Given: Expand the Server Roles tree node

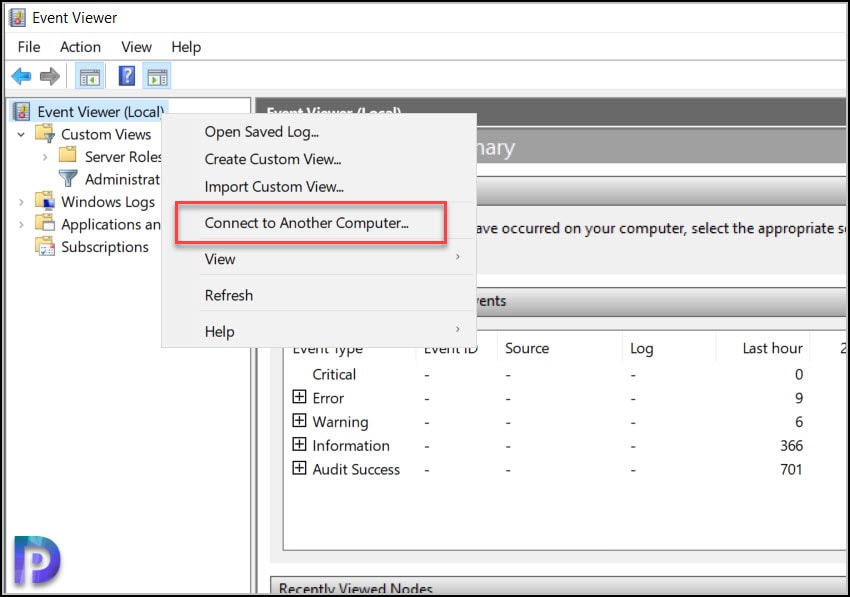Looking at the screenshot, I should pos(45,157).
